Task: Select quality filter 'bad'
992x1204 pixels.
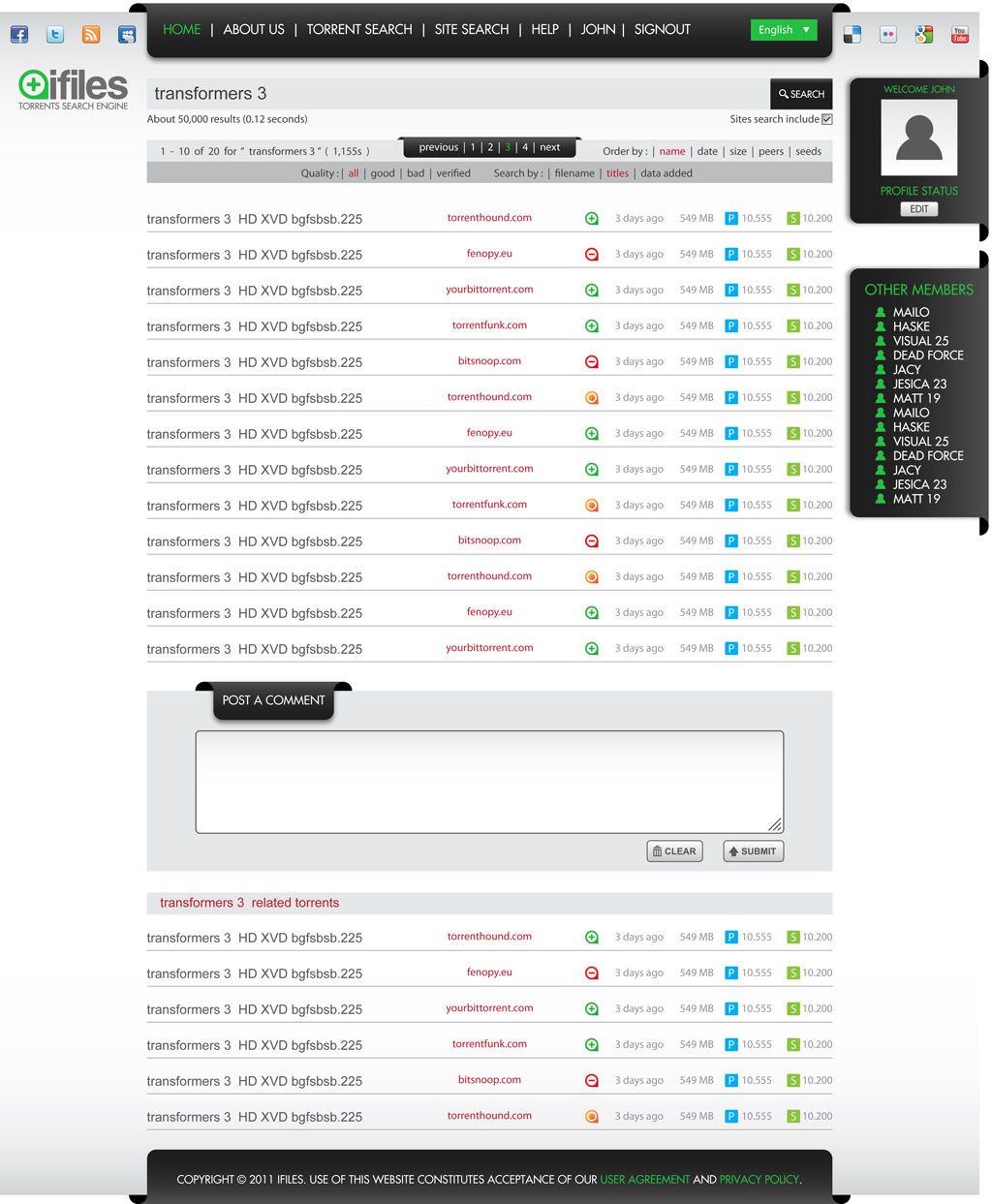Action: click(x=416, y=173)
